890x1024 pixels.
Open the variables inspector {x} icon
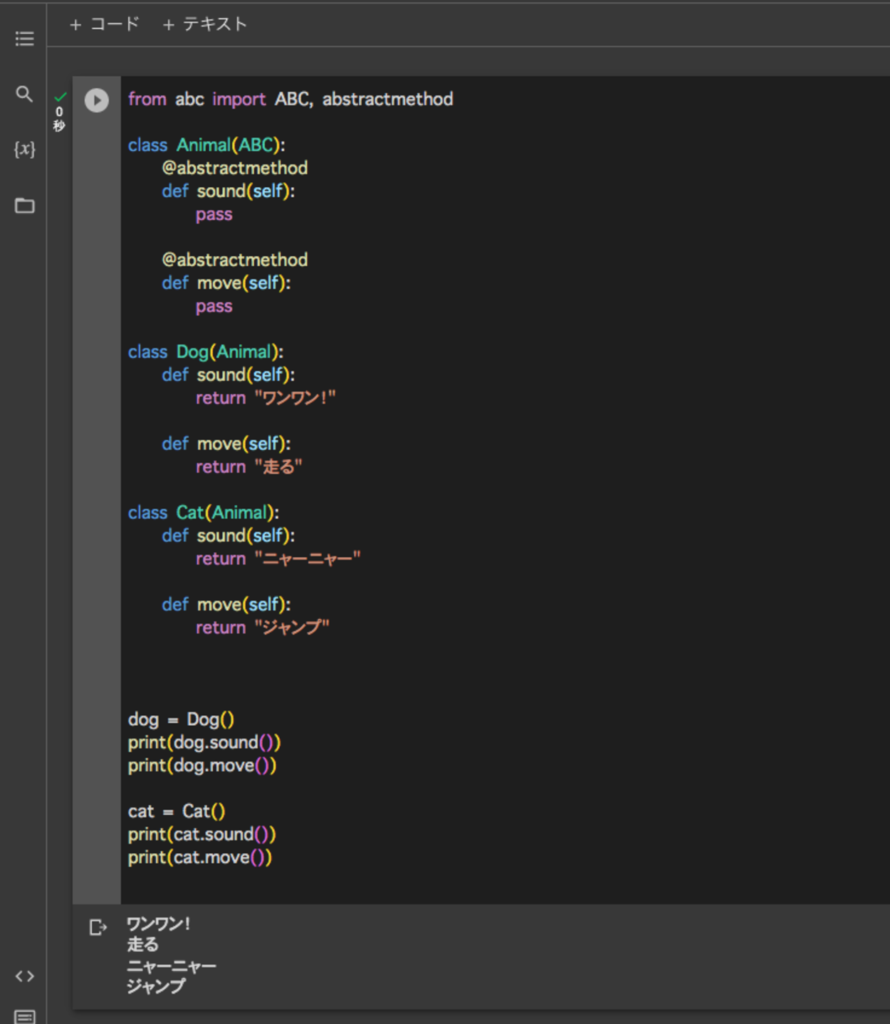[x=24, y=150]
